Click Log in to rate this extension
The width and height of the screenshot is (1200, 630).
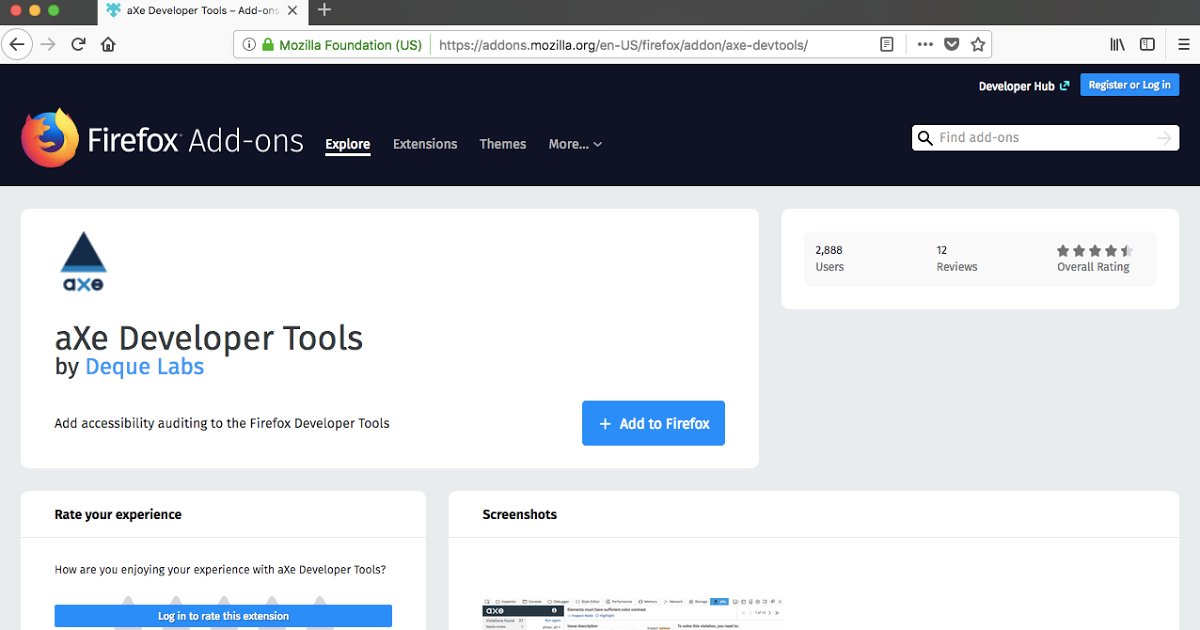coord(223,616)
